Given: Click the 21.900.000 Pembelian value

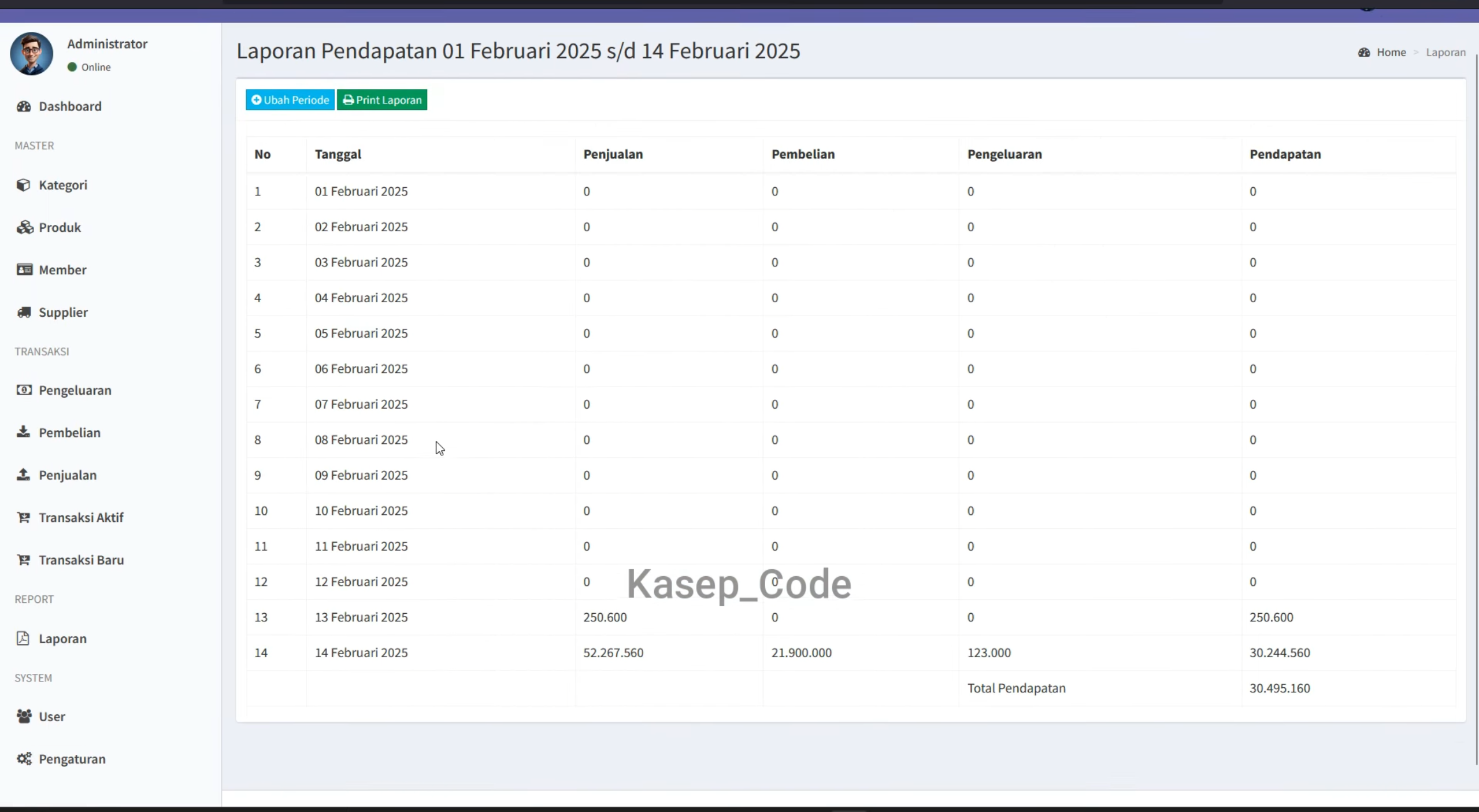Looking at the screenshot, I should pyautogui.click(x=801, y=652).
